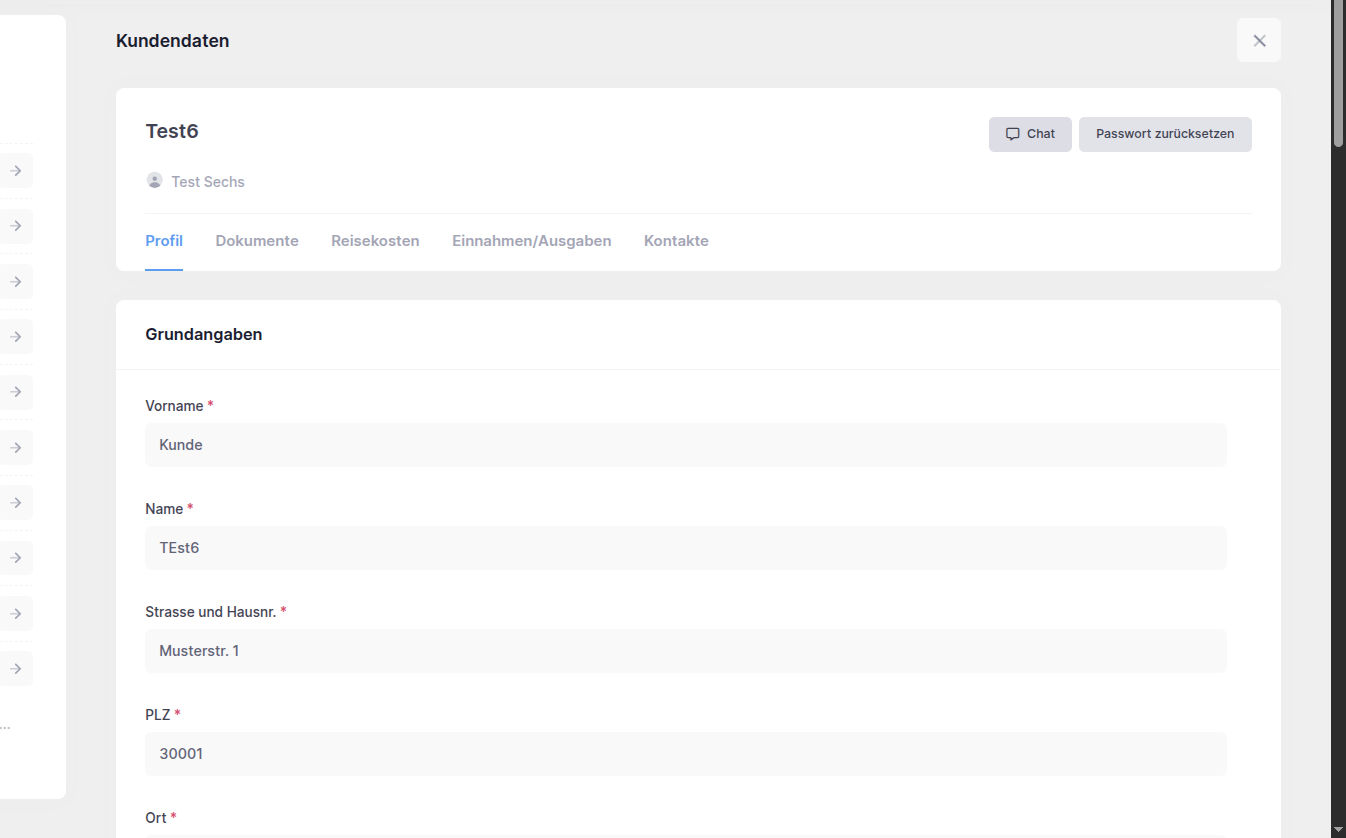Select the Einnahmen/Ausgaben tab
This screenshot has height=838, width=1346.
tap(532, 240)
